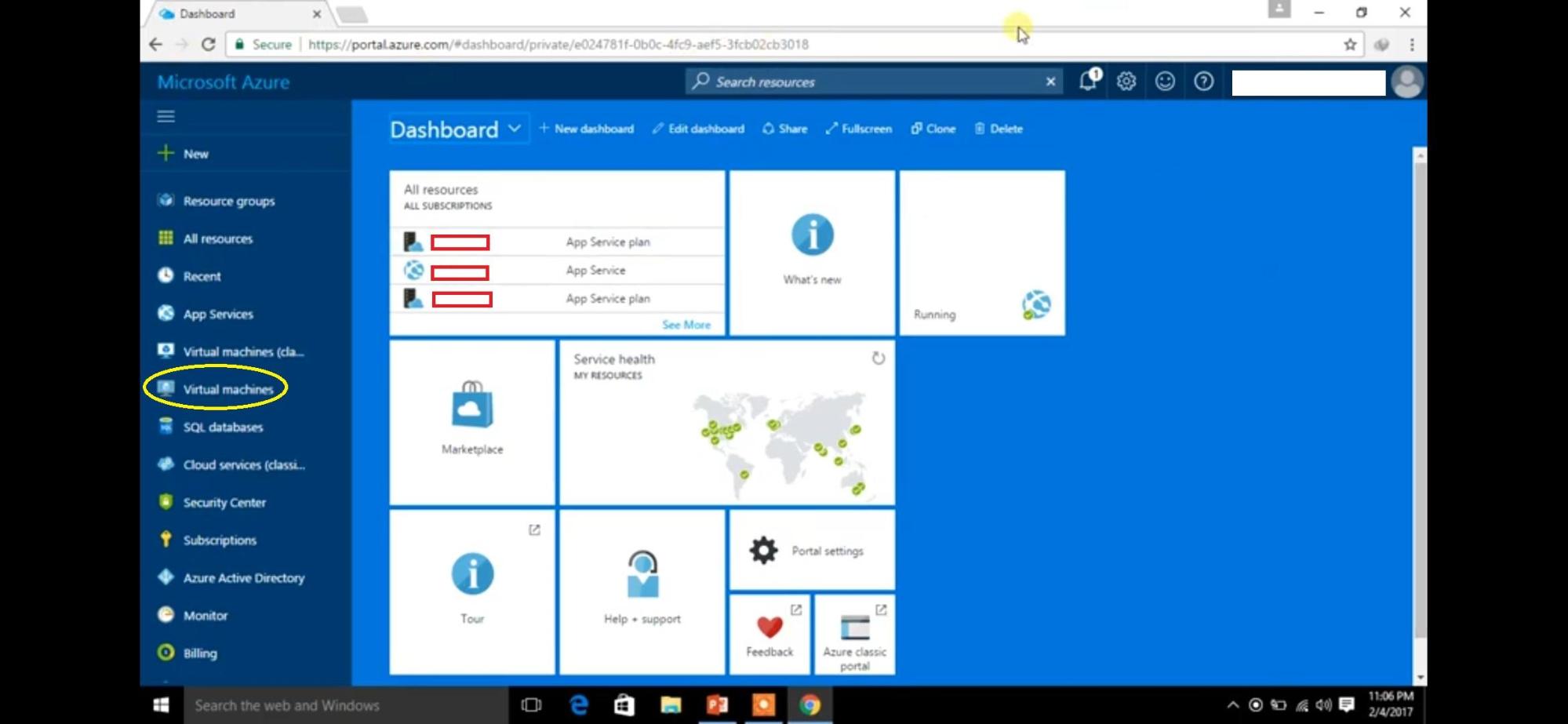Image resolution: width=1568 pixels, height=724 pixels.
Task: Click Edit dashboard button
Action: (698, 129)
